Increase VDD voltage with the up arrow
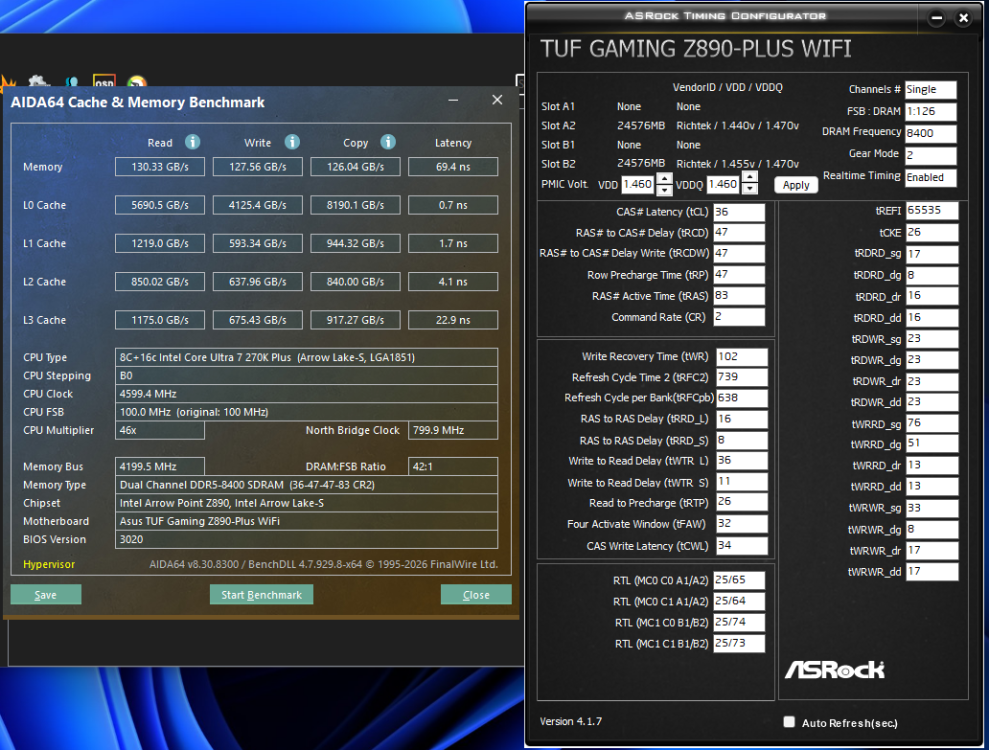Viewport: 989px width, 750px height. 664,179
